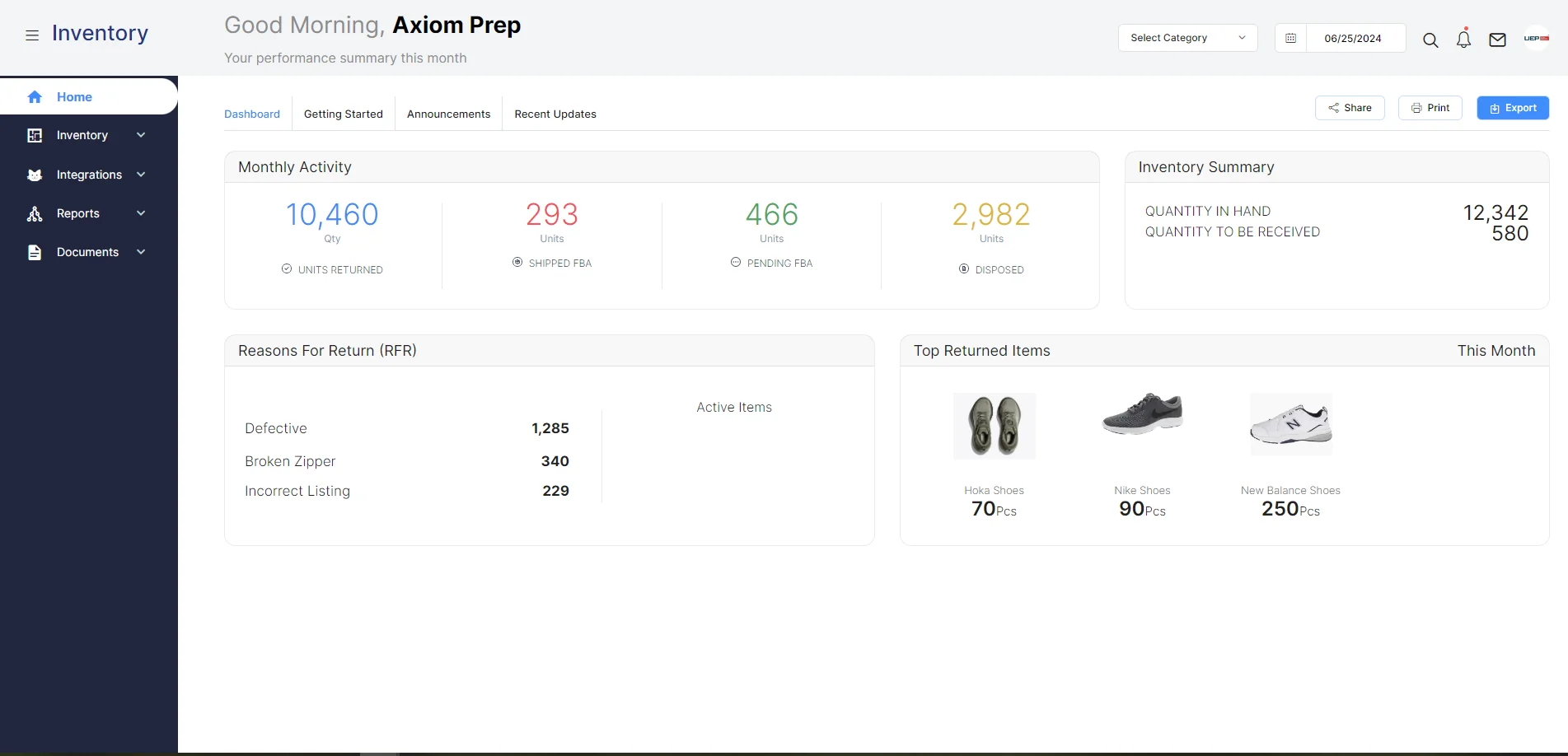Click the Share button
This screenshot has height=756, width=1568.
tap(1350, 108)
